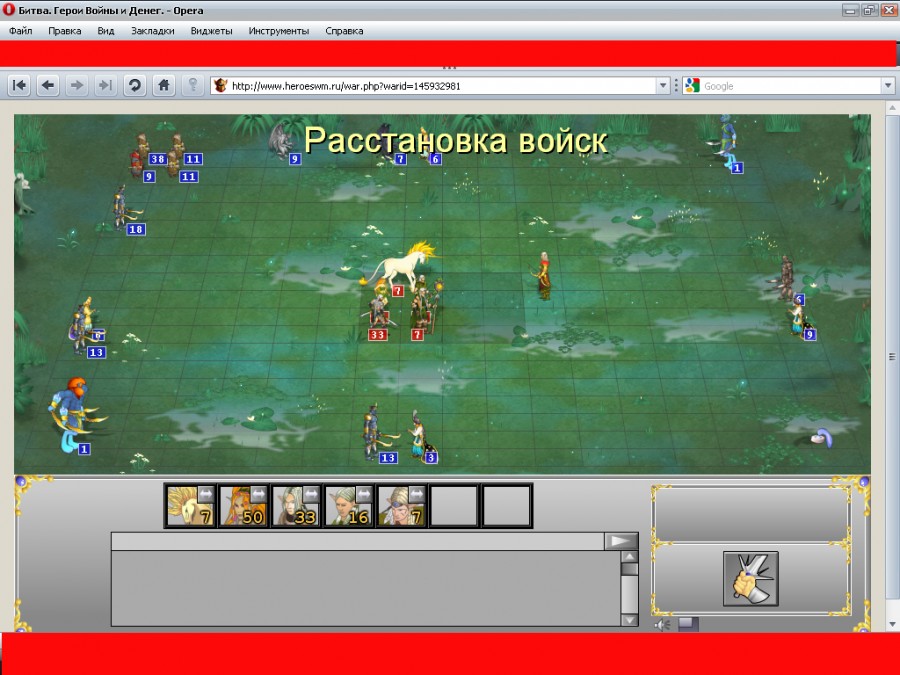
Task: Click the sword-in-fist battle start button
Action: [x=751, y=579]
